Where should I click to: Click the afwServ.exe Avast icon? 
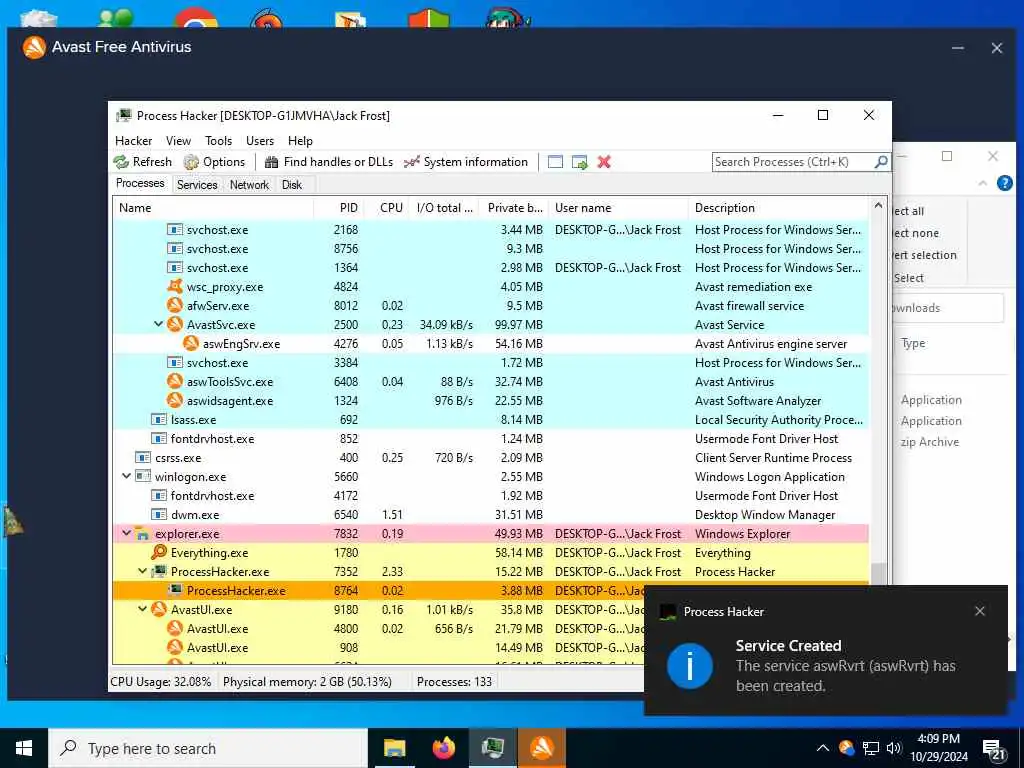(174, 305)
